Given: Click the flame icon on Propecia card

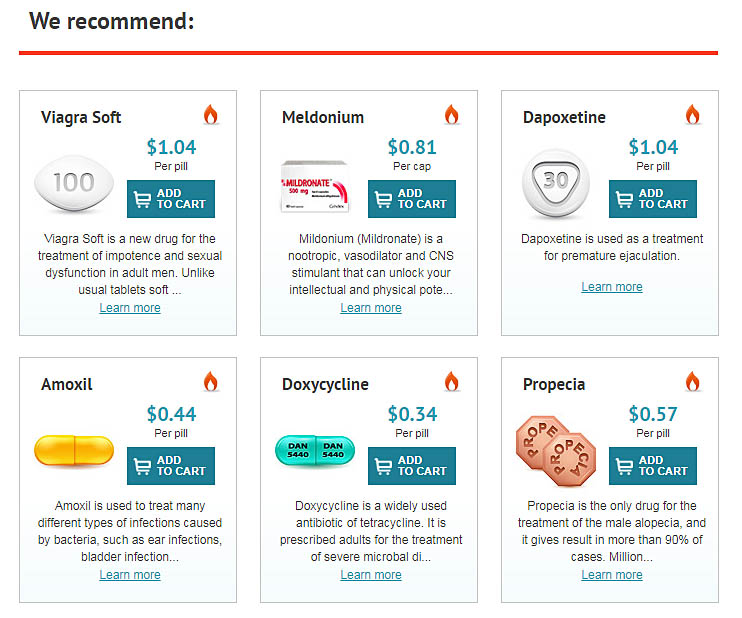Looking at the screenshot, I should click(692, 381).
